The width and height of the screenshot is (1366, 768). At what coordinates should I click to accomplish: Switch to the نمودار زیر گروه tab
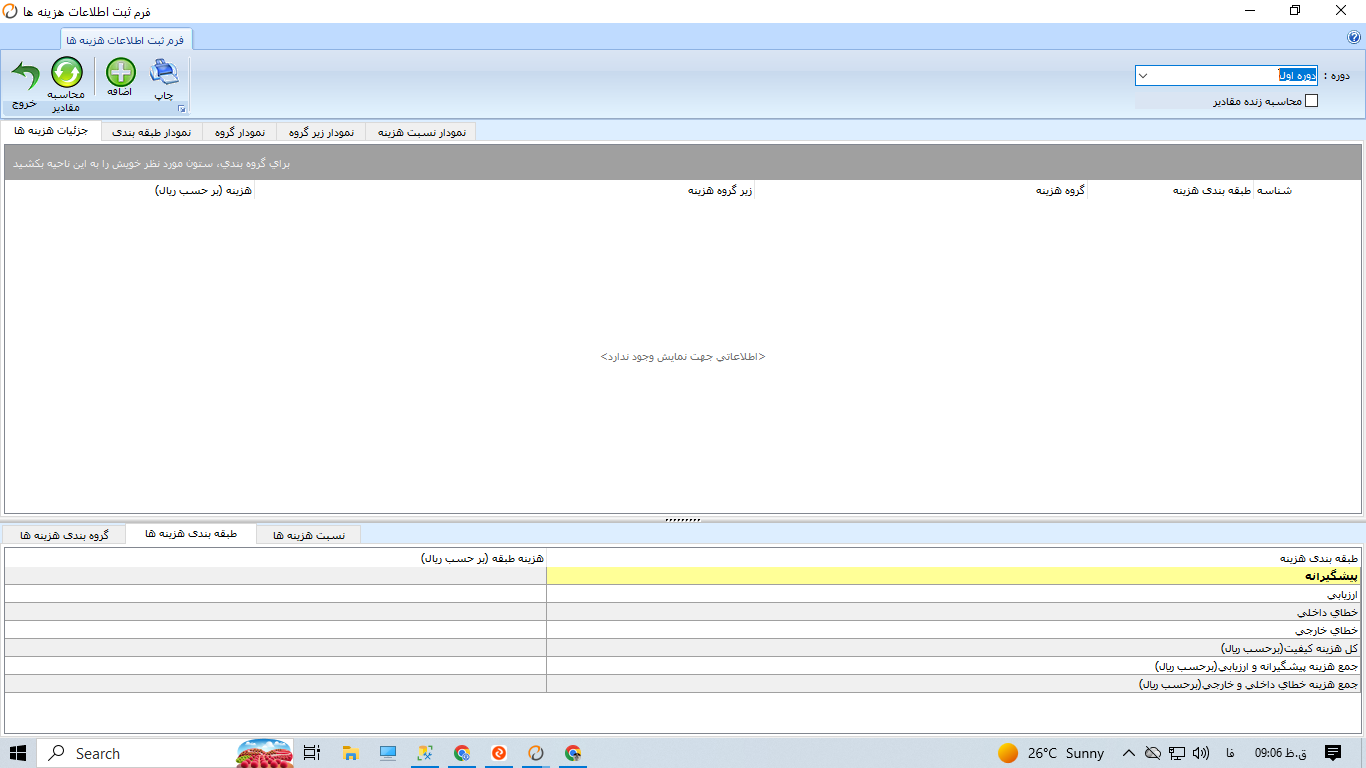[x=321, y=132]
